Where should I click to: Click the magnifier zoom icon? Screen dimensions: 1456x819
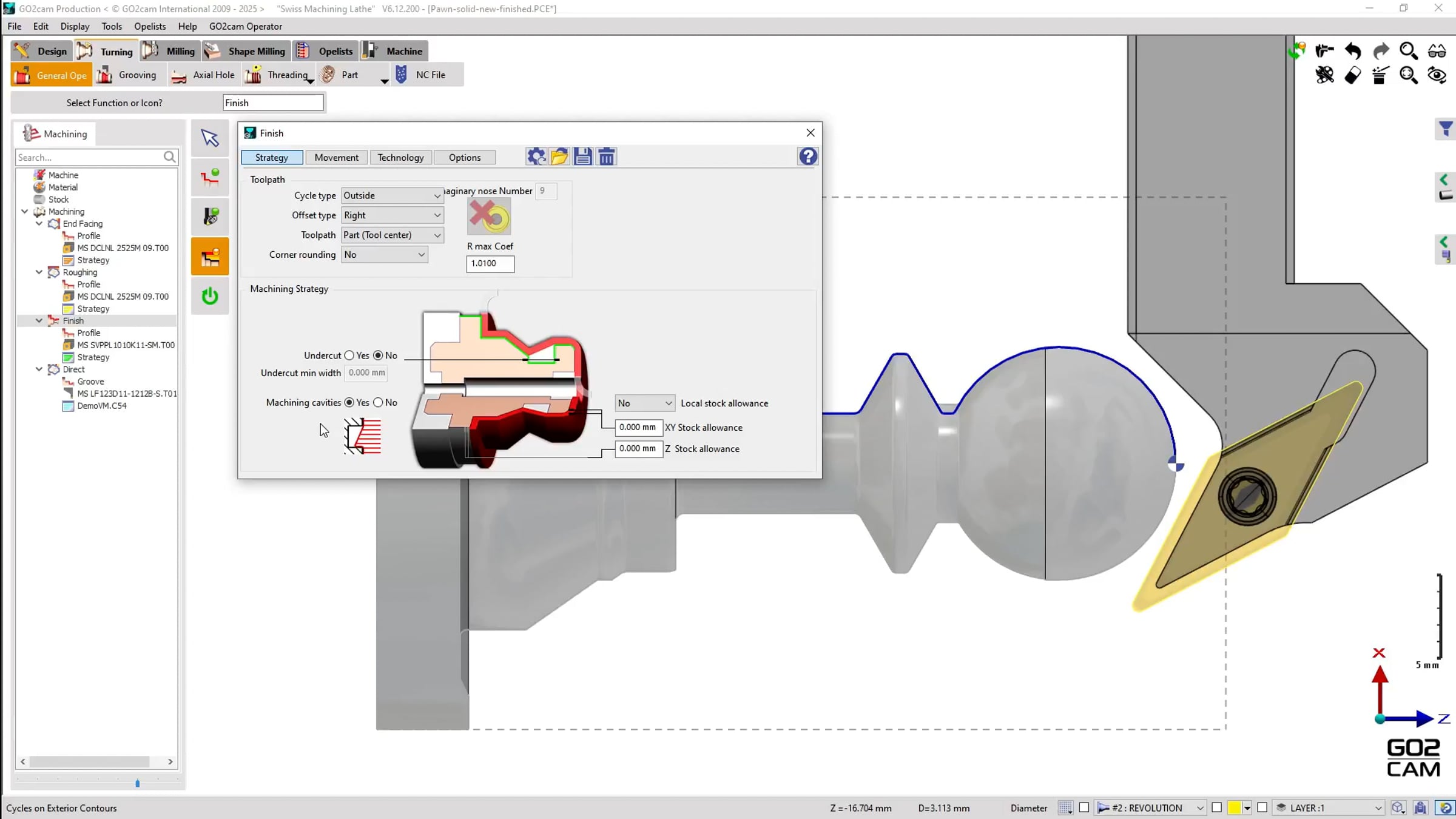point(1409,51)
